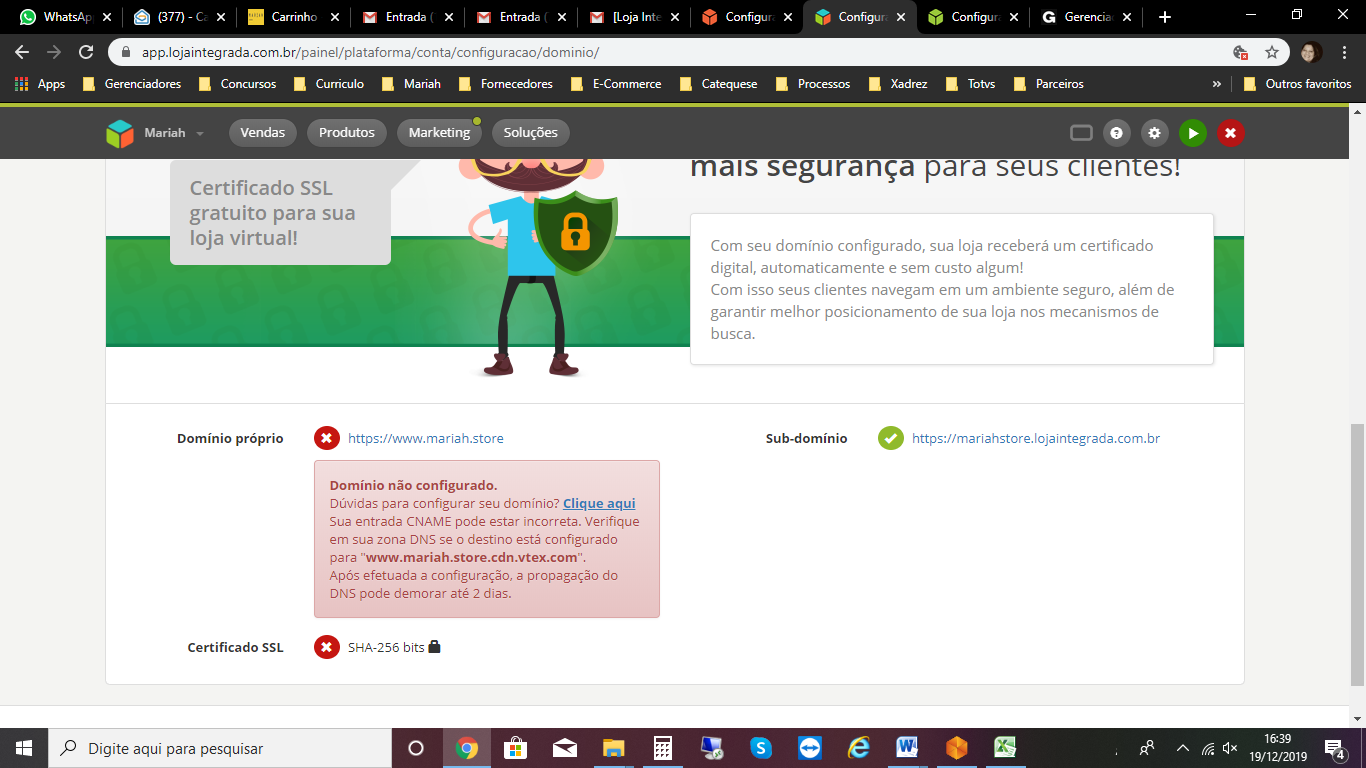Viewport: 1366px width, 768px height.
Task: Open the Windows notification center
Action: pos(1334,748)
